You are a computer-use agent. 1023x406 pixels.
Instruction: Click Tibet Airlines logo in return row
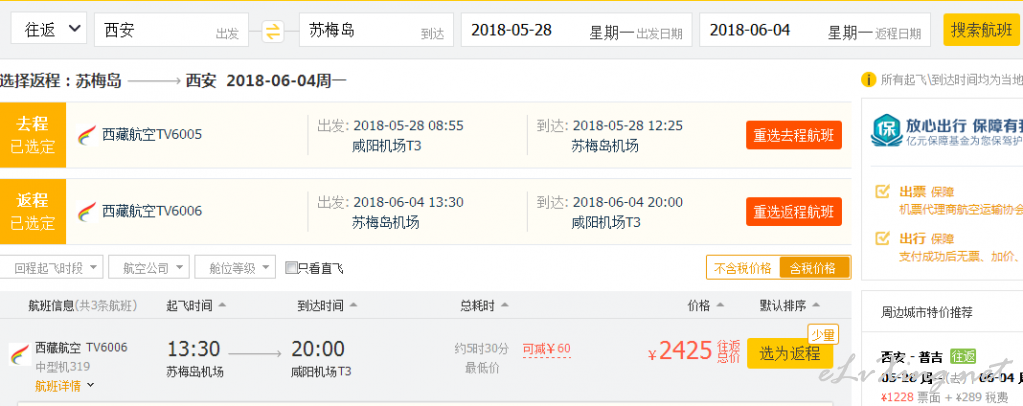tap(86, 211)
